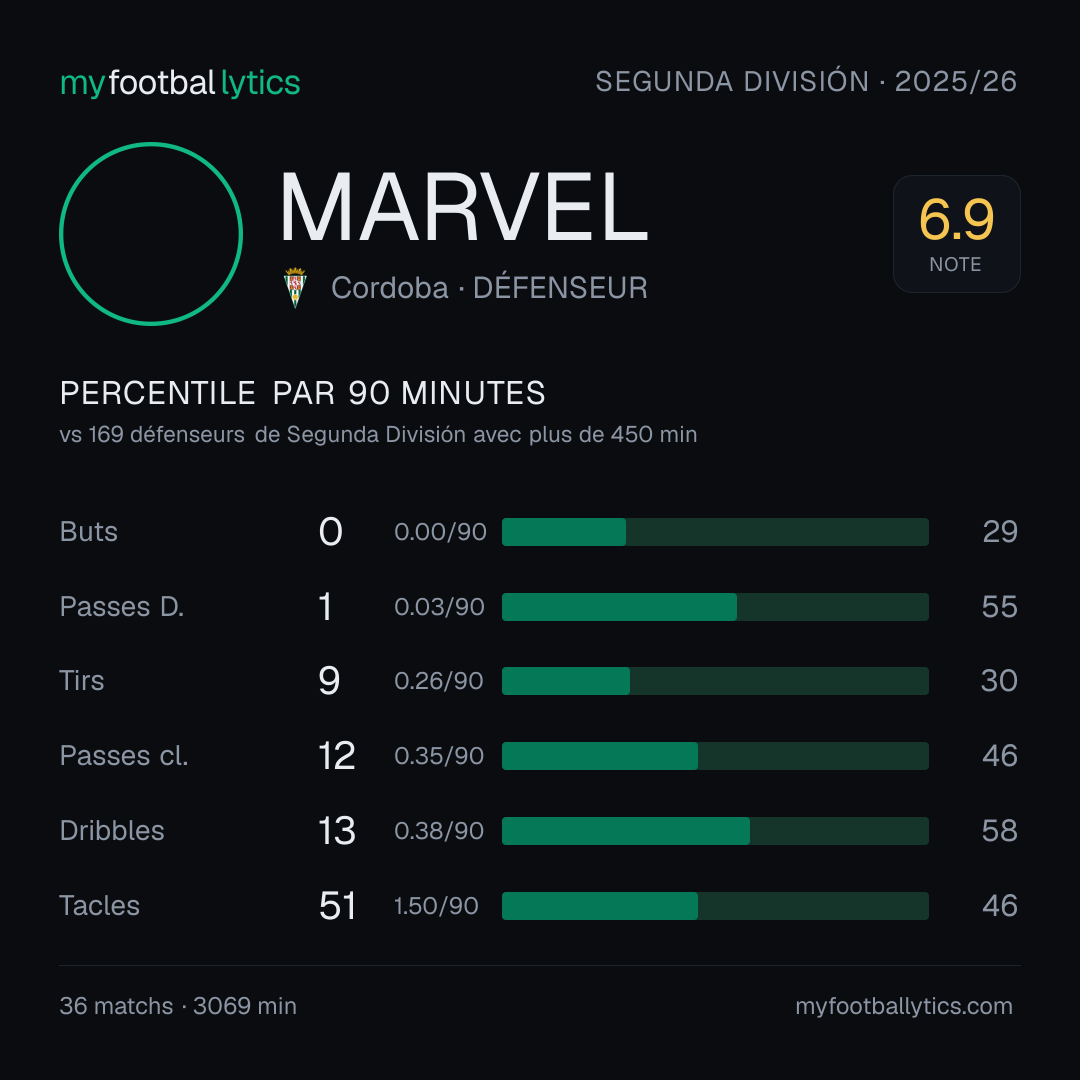Click the Dribbles percentile number 58
The height and width of the screenshot is (1080, 1080).
point(999,831)
